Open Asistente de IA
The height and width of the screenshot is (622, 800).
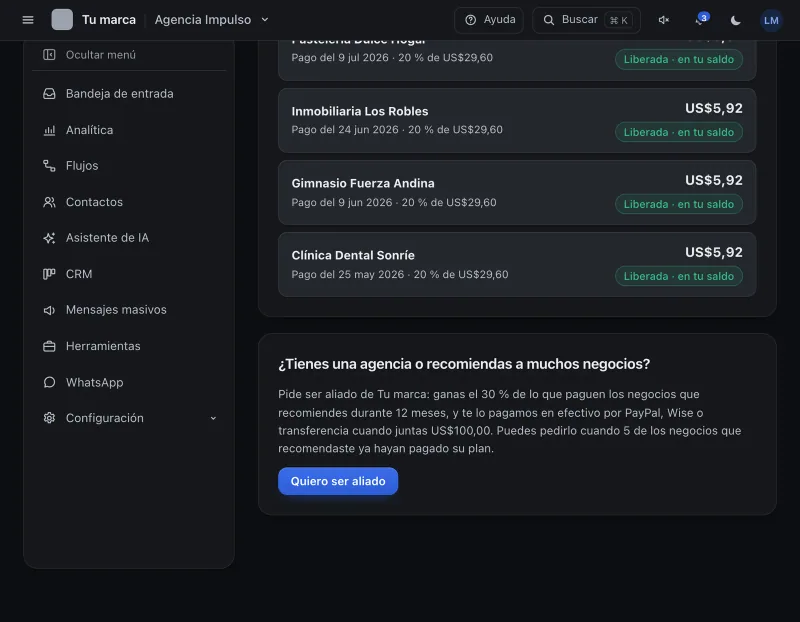point(129,238)
